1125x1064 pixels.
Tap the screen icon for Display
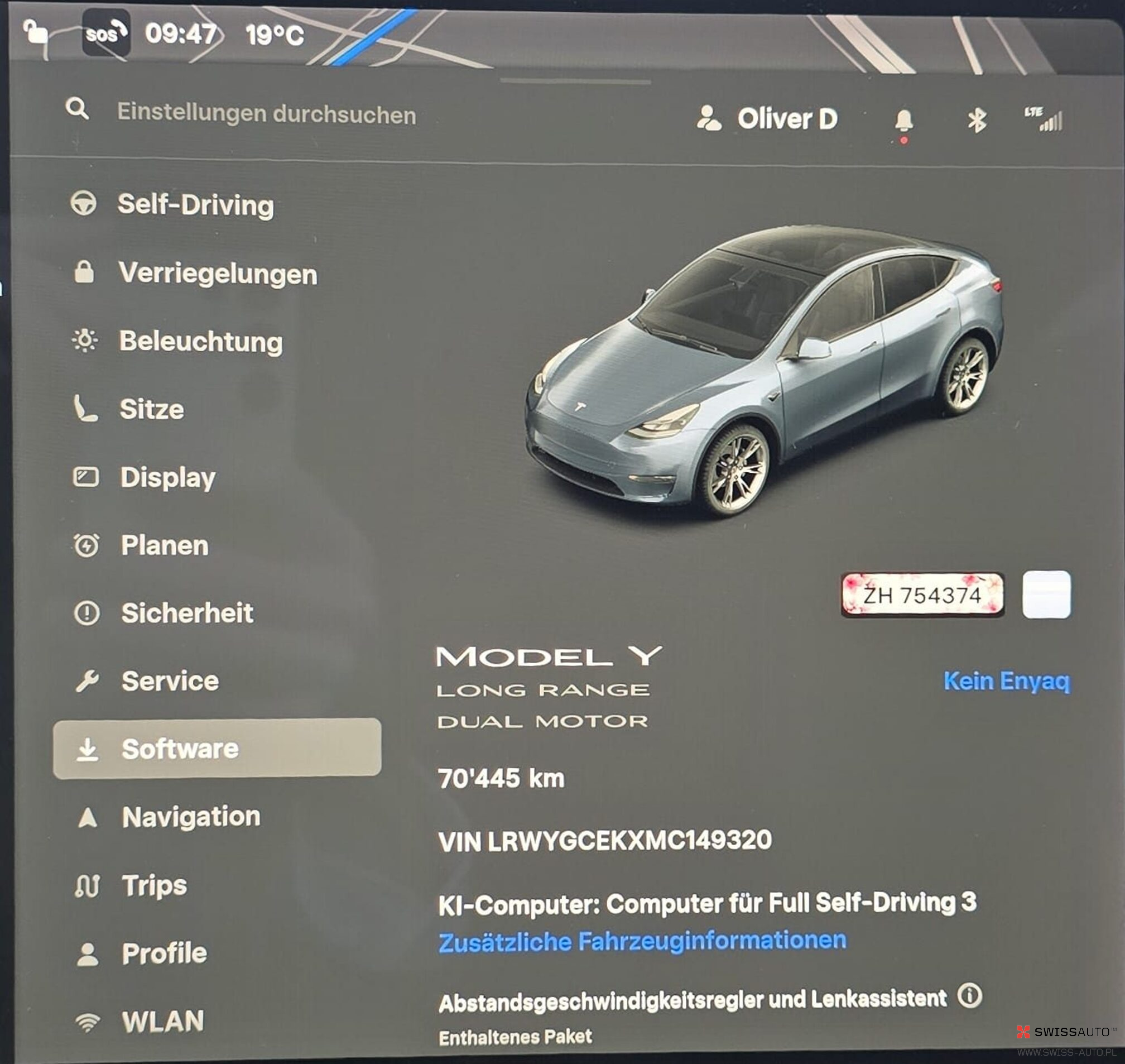(85, 477)
